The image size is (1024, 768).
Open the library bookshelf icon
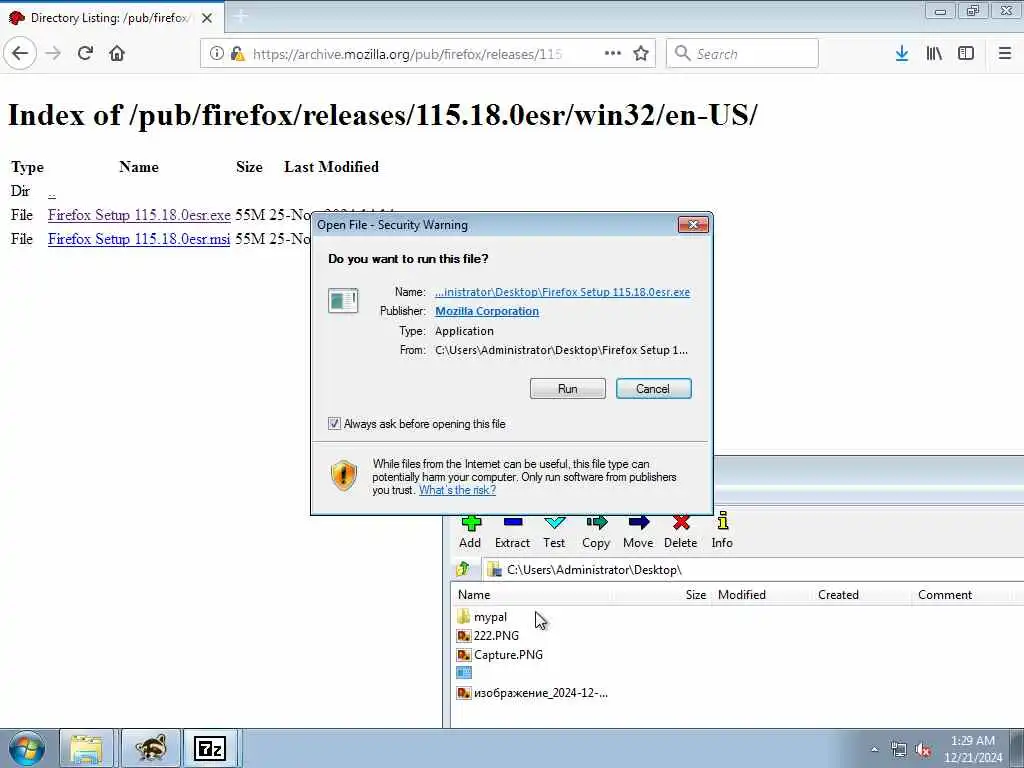pyautogui.click(x=934, y=53)
